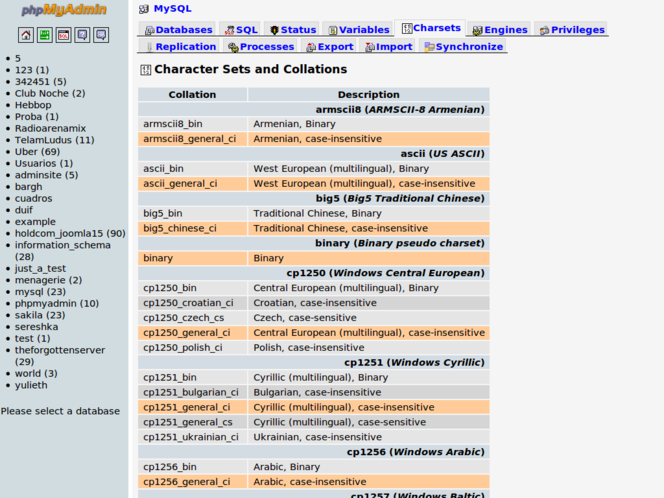Go to the Import tab
The height and width of the screenshot is (498, 664).
[389, 47]
